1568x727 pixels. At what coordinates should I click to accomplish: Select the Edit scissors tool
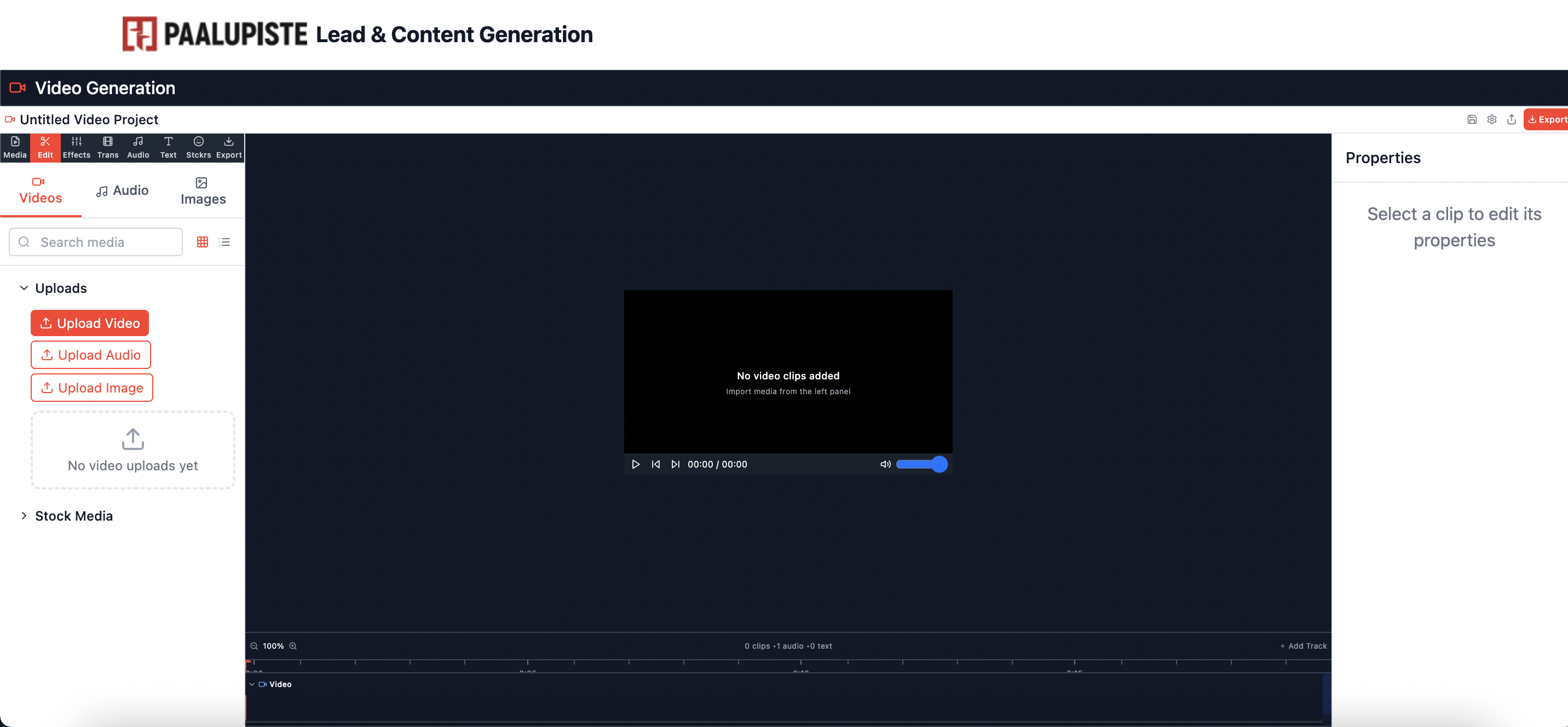(x=45, y=147)
